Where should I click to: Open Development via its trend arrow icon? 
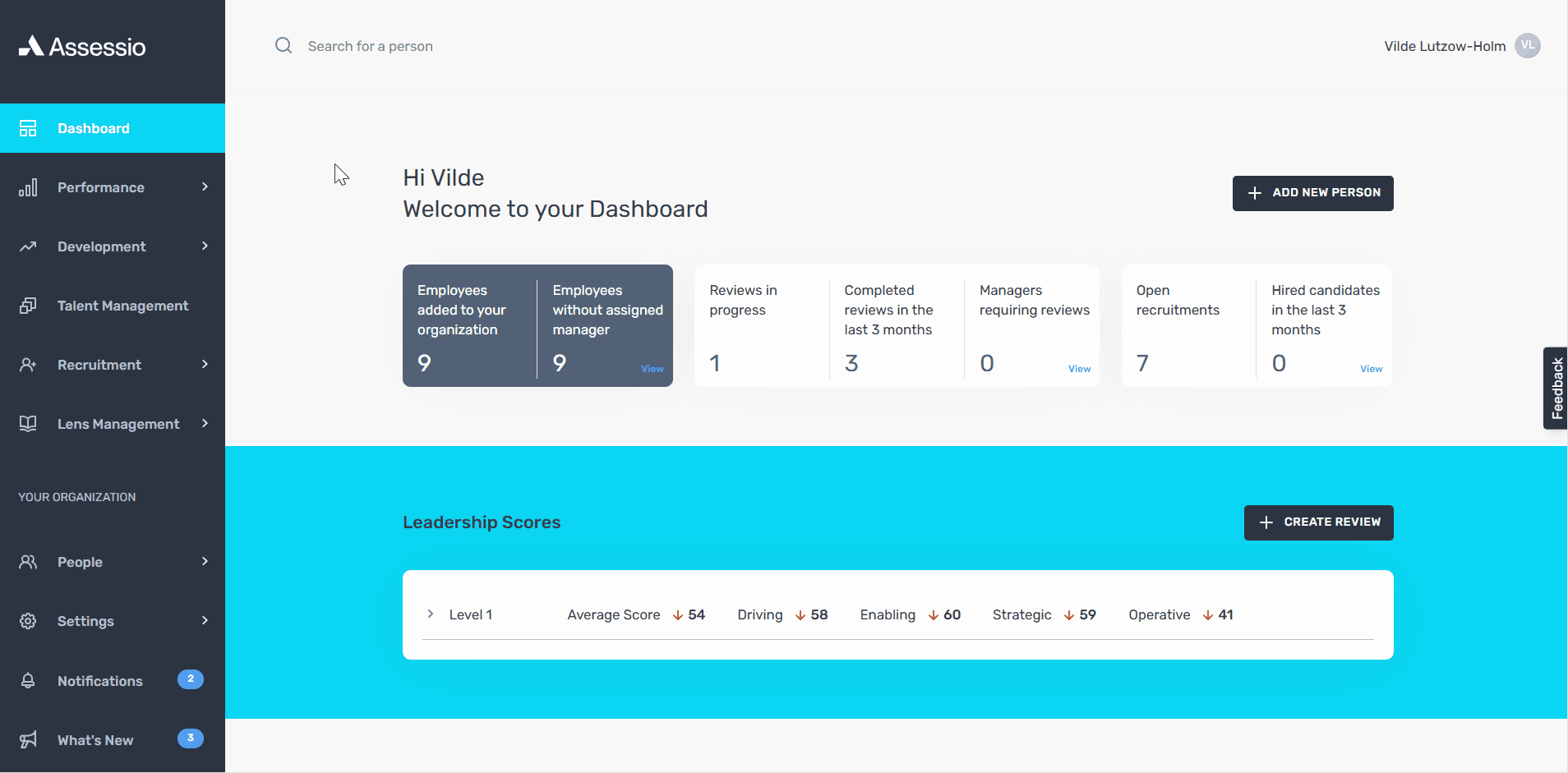coord(28,246)
